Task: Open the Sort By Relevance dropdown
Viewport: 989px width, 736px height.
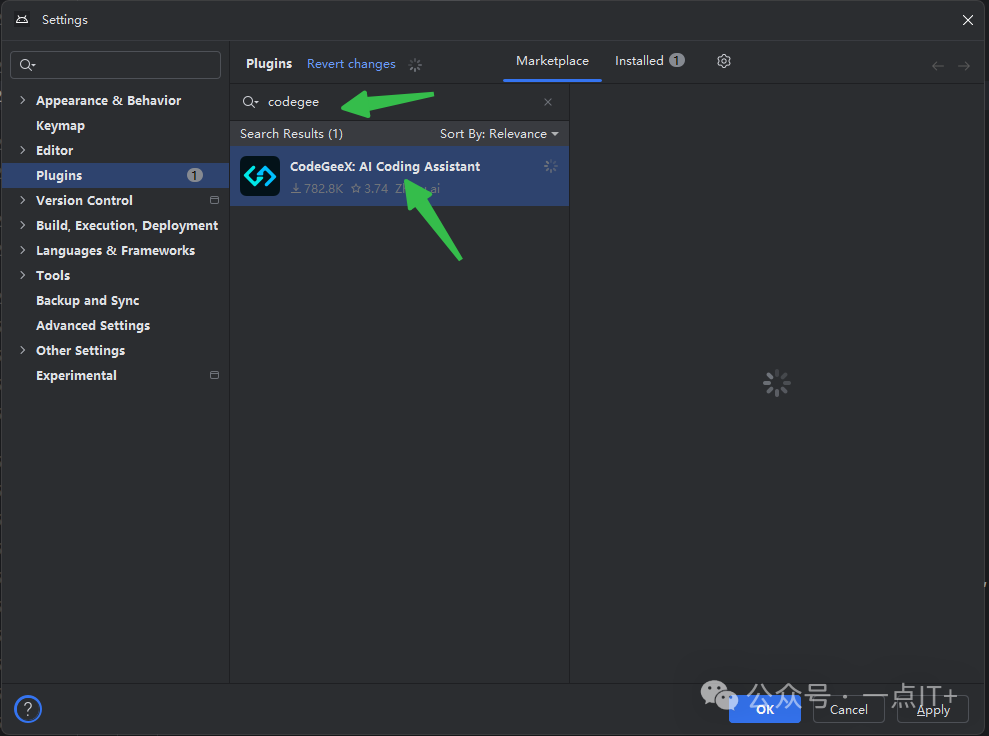Action: coord(499,134)
